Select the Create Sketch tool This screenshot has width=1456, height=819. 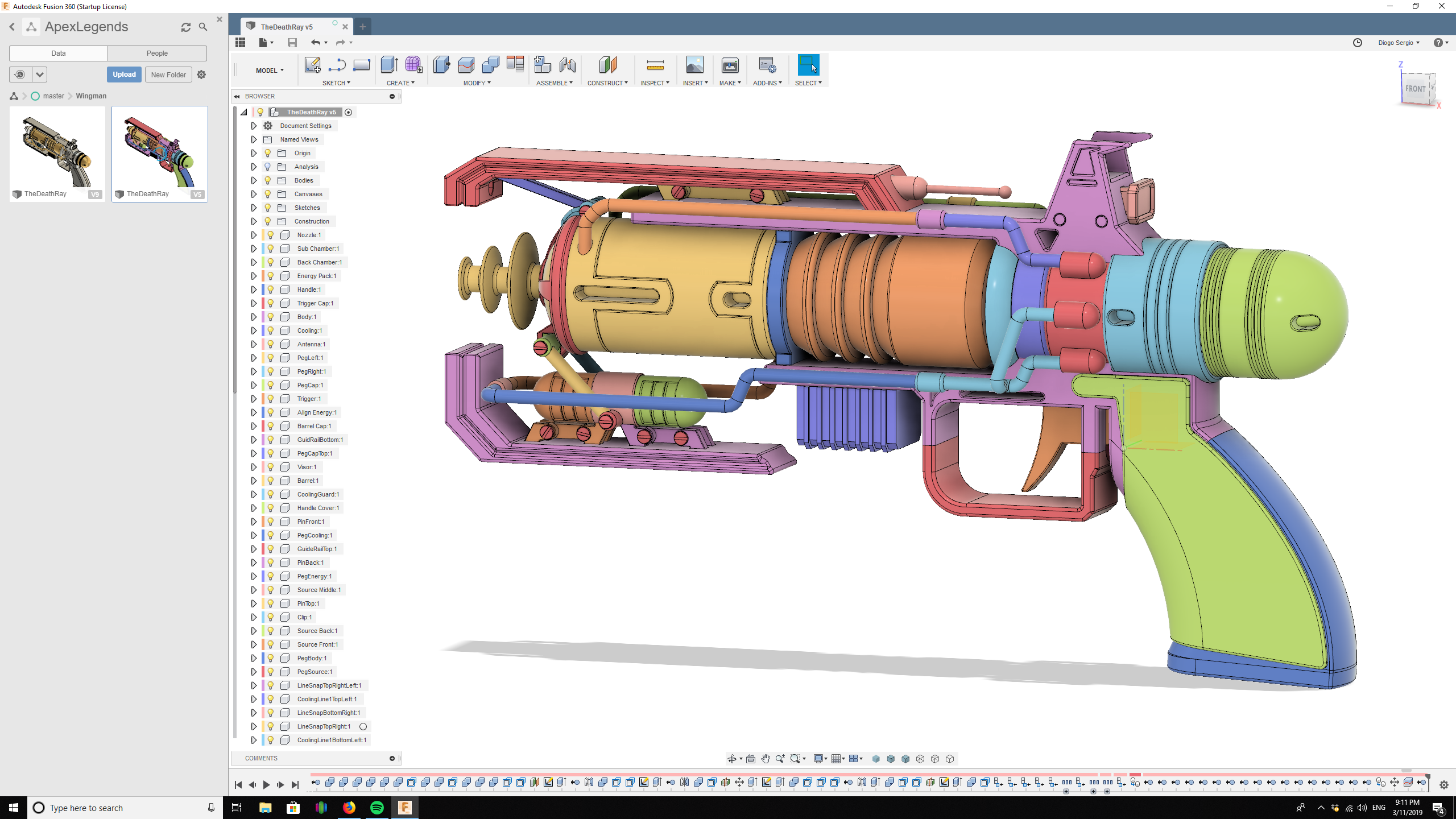312,65
